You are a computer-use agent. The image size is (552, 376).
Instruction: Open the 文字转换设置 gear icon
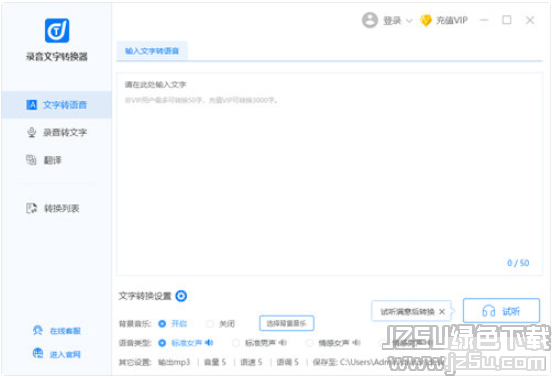(x=181, y=296)
